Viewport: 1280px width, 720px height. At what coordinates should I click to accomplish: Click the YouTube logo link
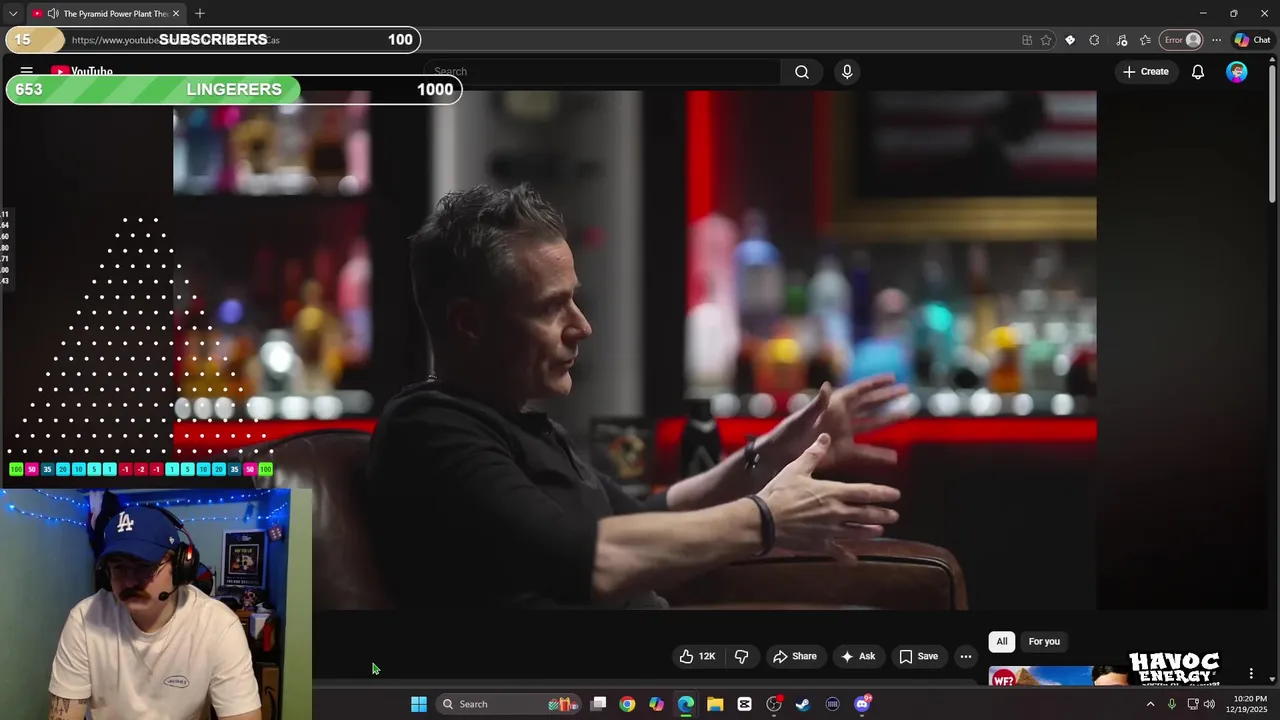(82, 72)
